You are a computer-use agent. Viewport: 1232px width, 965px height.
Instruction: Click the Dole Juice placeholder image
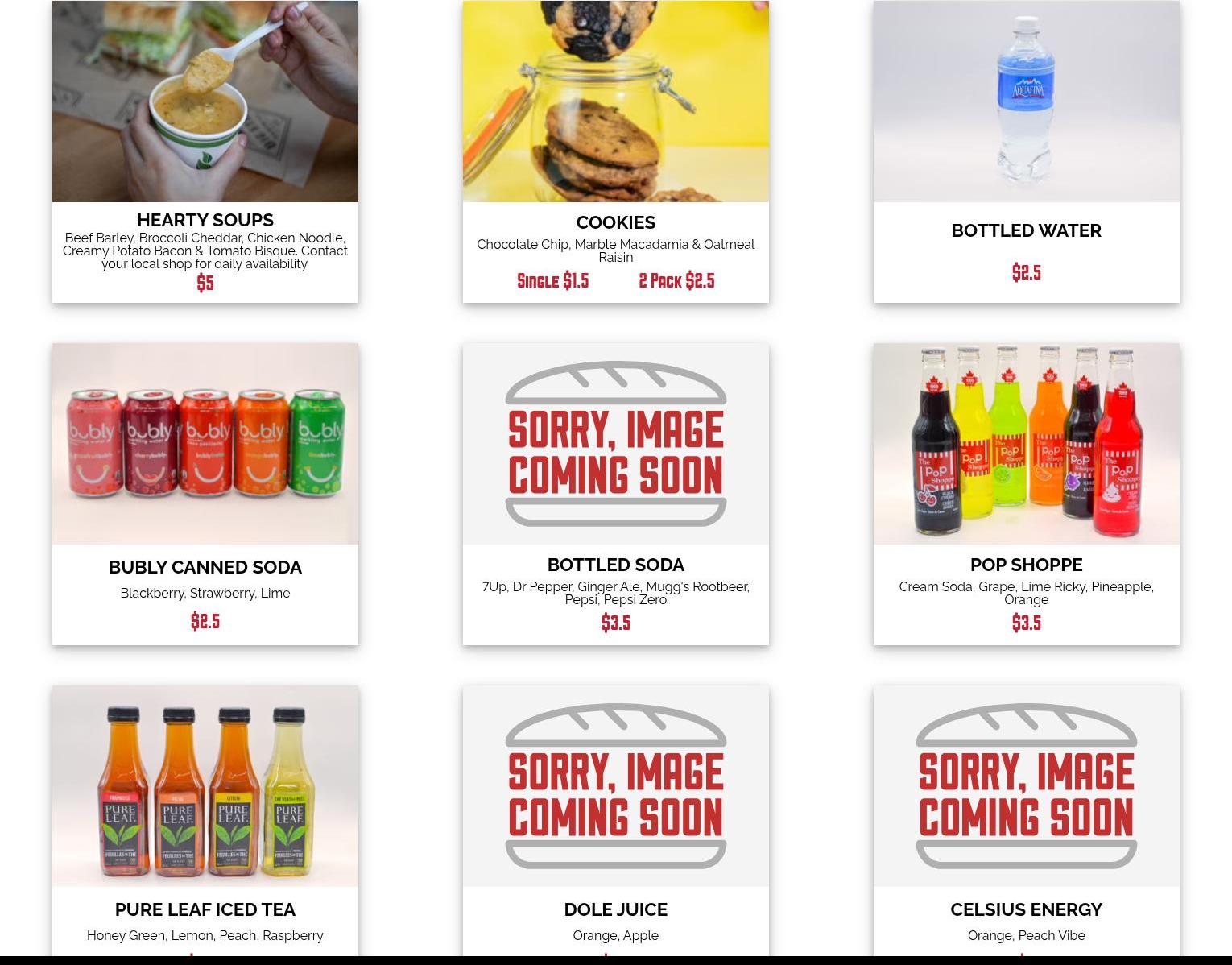[x=616, y=786]
